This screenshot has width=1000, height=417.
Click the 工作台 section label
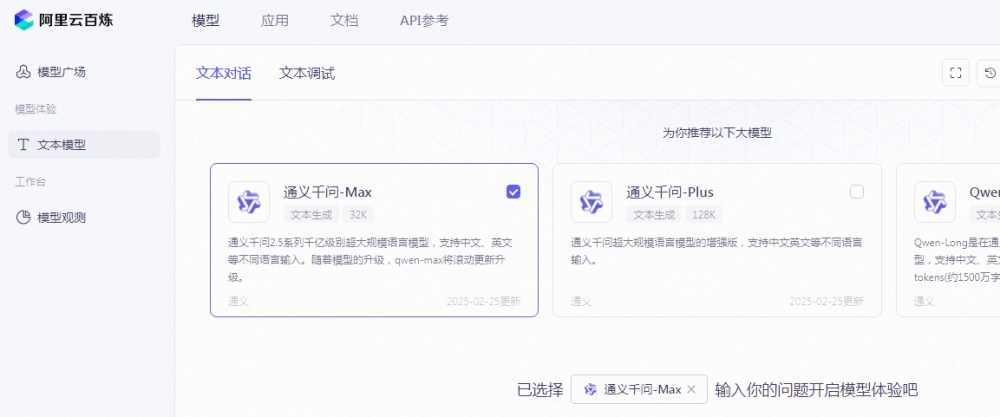point(31,182)
